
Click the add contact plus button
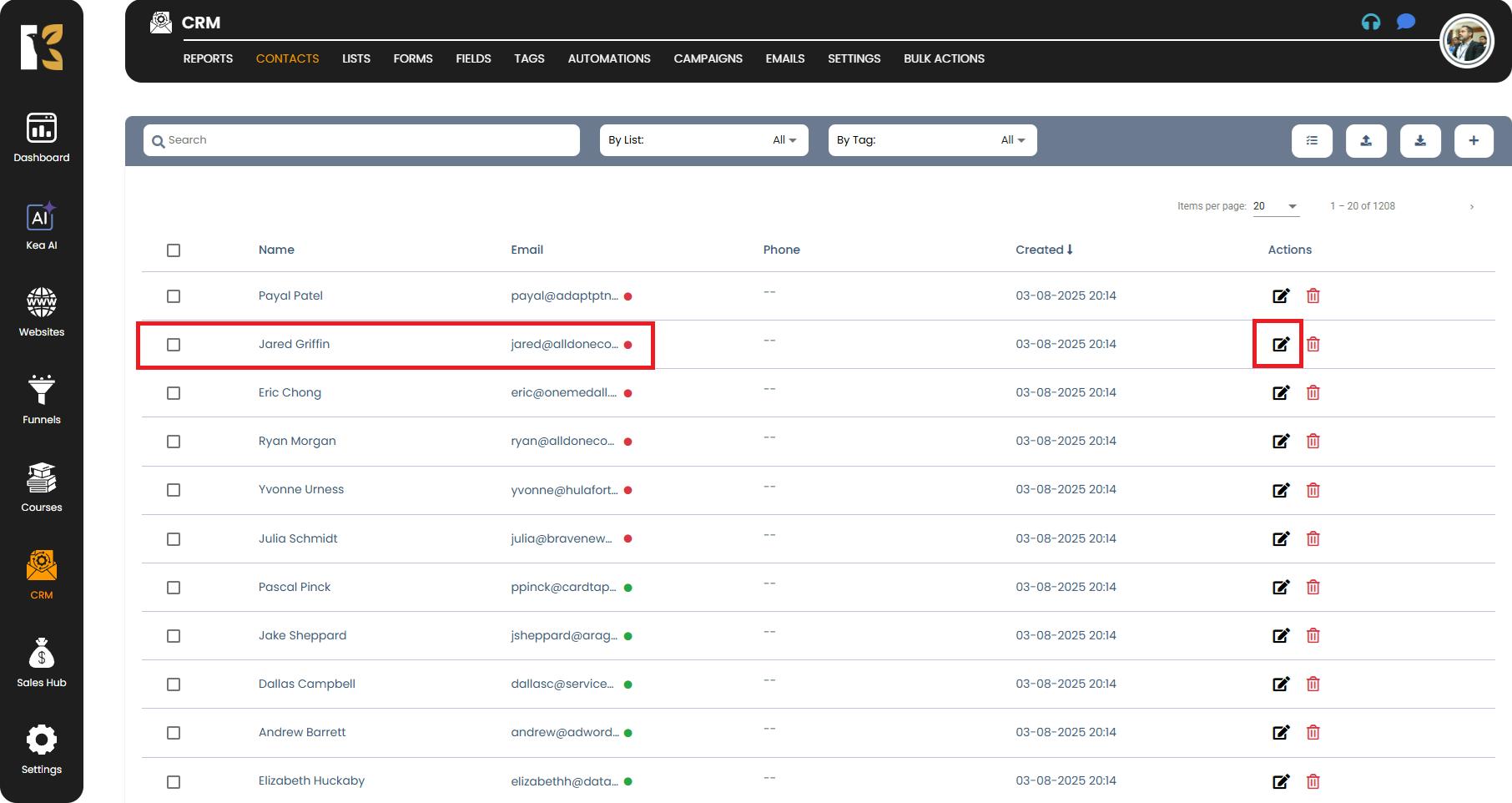(x=1474, y=140)
